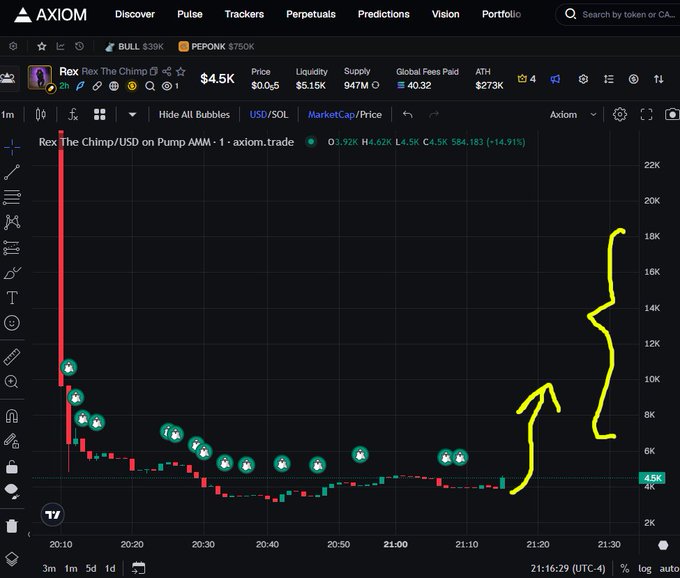Favorite Rex token with star
The image size is (680, 578).
tap(181, 71)
